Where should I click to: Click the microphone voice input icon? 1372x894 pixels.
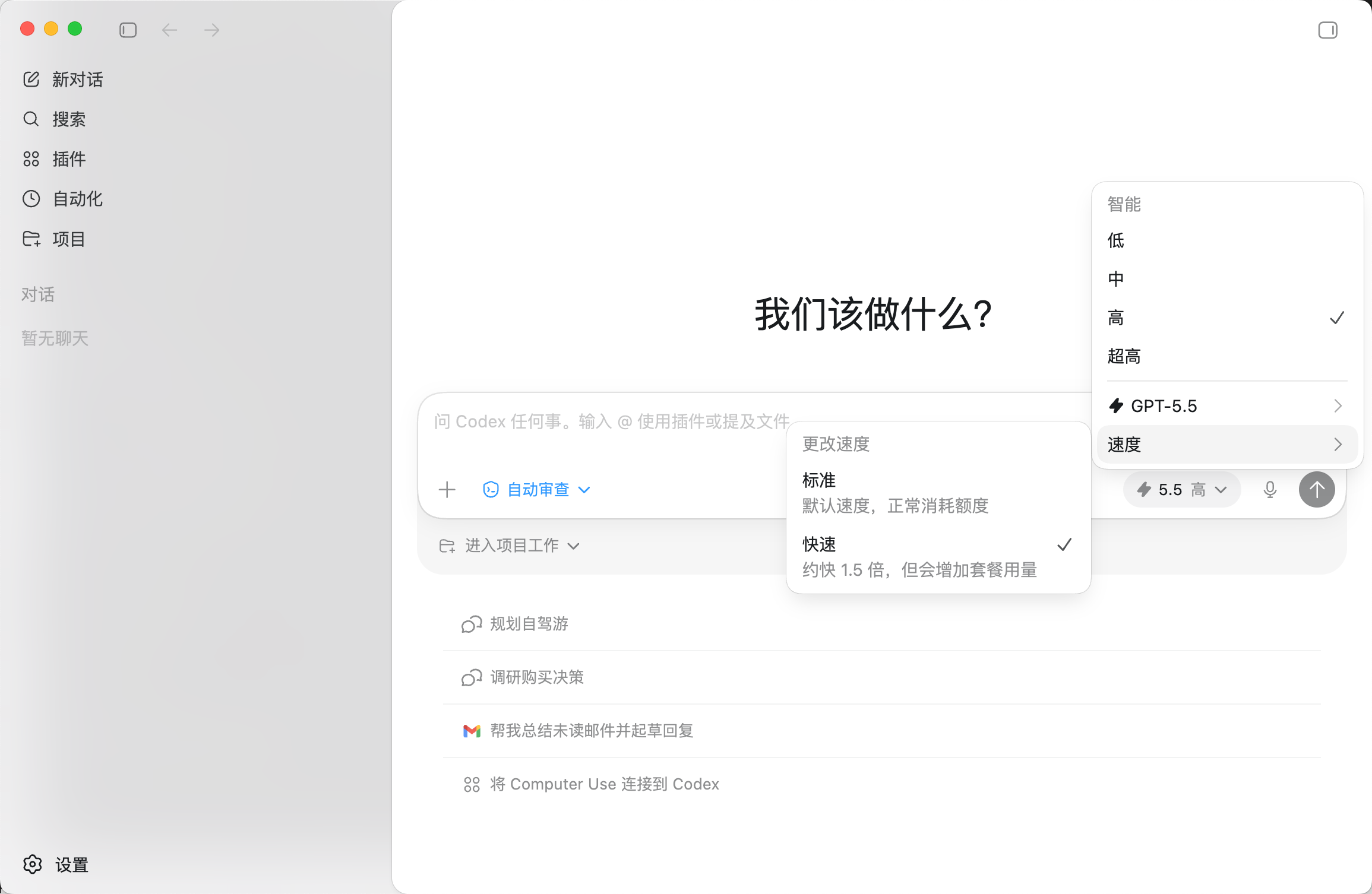click(1270, 490)
